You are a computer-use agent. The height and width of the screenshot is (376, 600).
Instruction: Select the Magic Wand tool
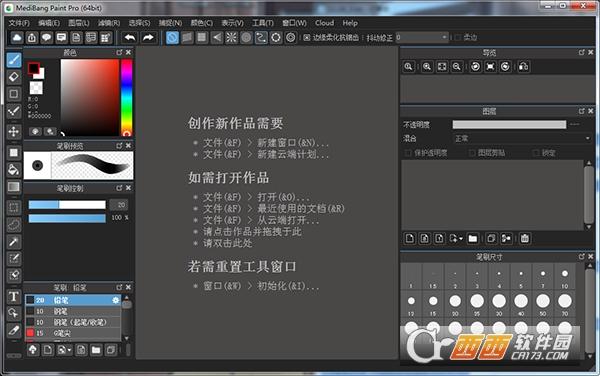[x=14, y=241]
